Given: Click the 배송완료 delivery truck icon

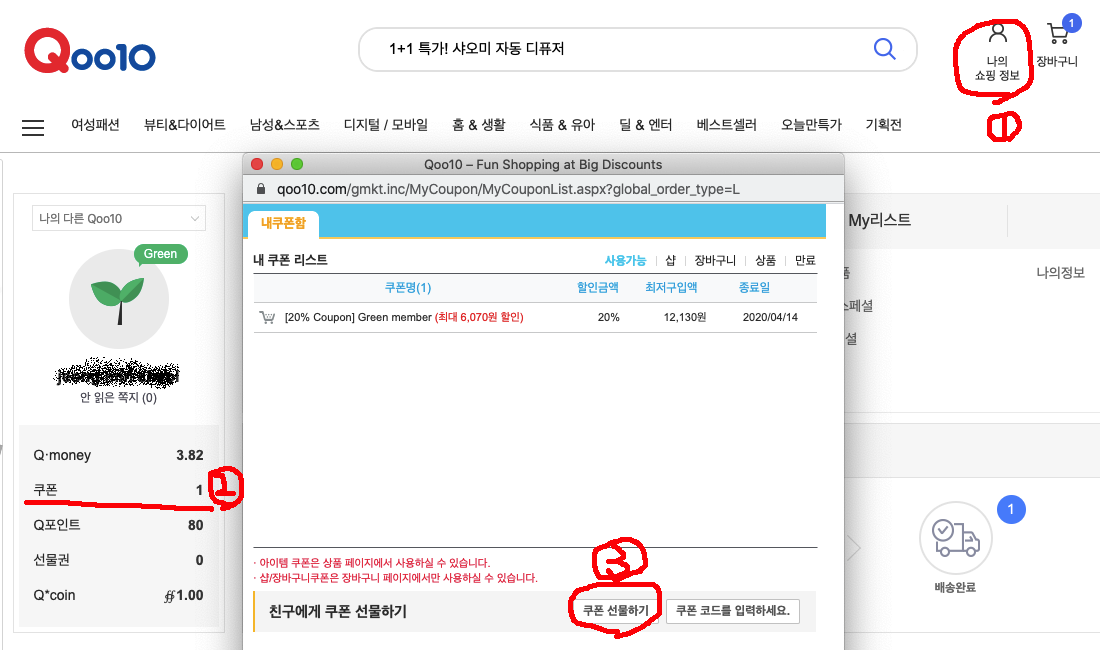Looking at the screenshot, I should click(955, 539).
